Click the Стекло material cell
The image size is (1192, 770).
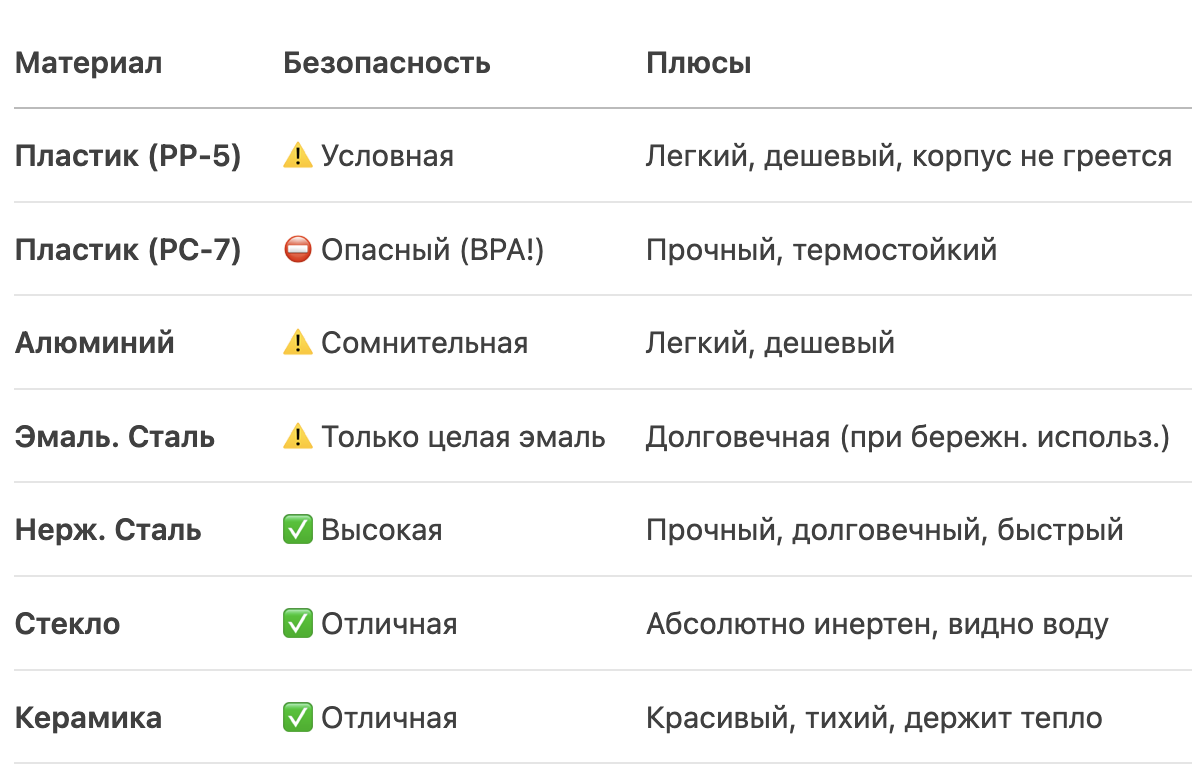click(68, 624)
